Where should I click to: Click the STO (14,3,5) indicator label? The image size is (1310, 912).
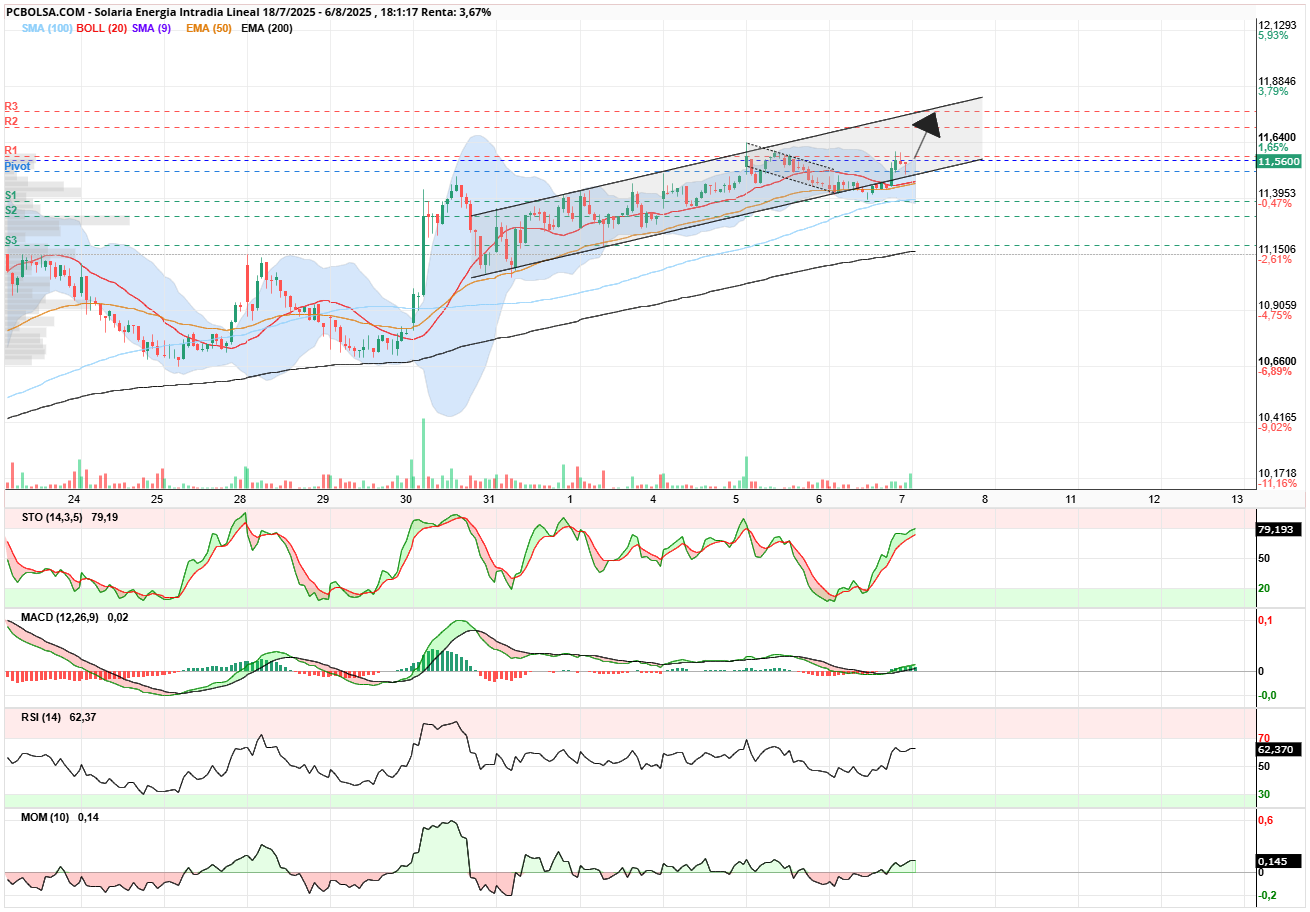pyautogui.click(x=53, y=518)
